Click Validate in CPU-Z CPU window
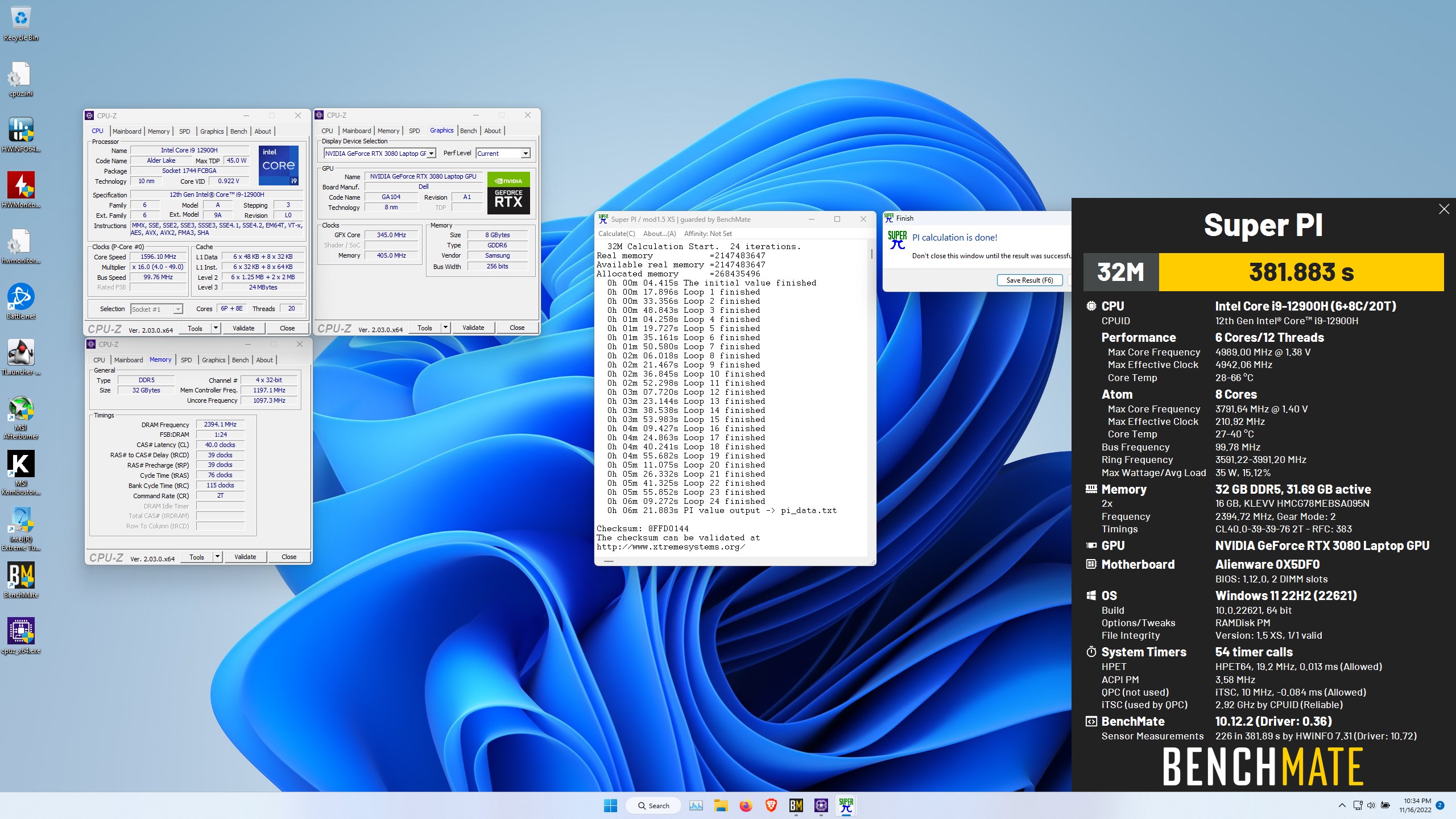Viewport: 1456px width, 819px height. pyautogui.click(x=243, y=328)
